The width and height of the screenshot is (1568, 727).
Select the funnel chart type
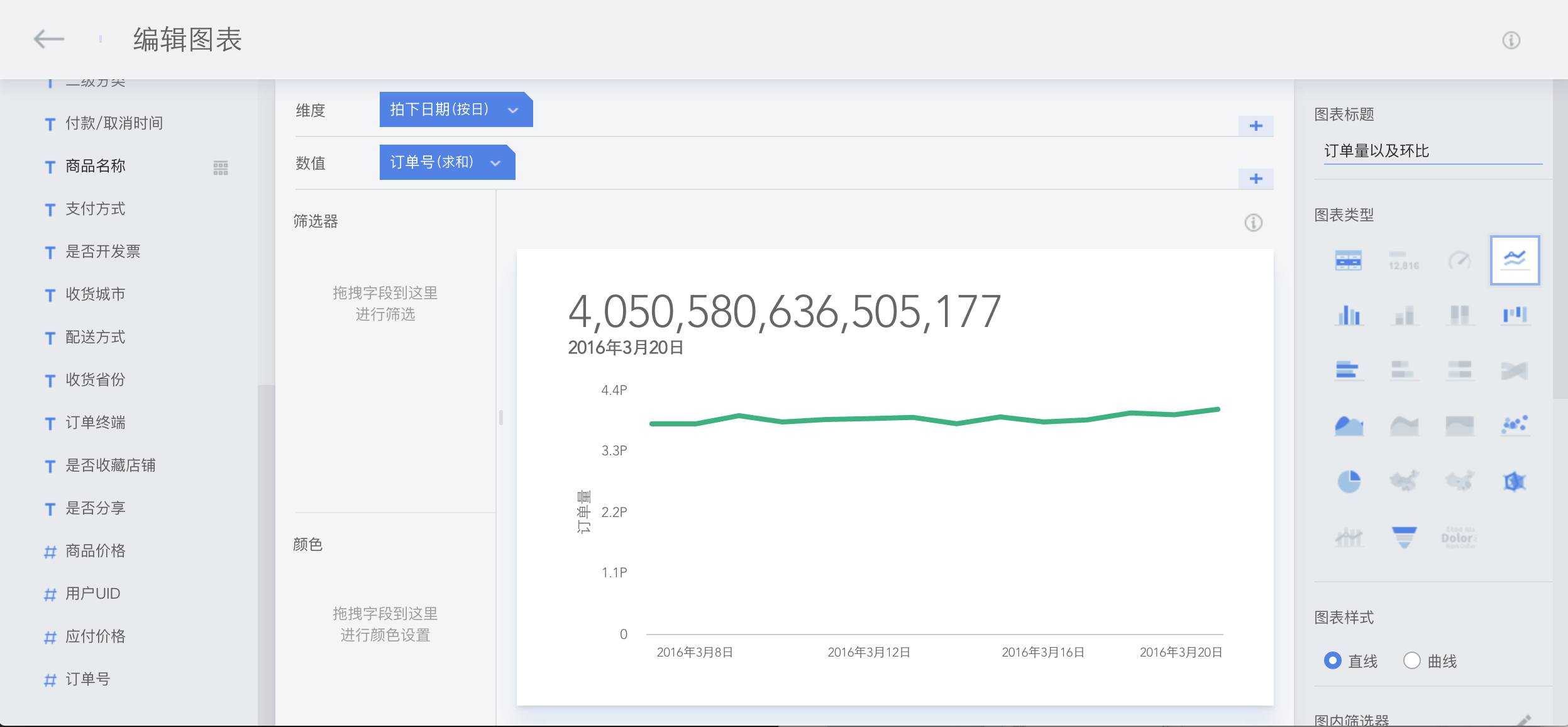point(1404,537)
